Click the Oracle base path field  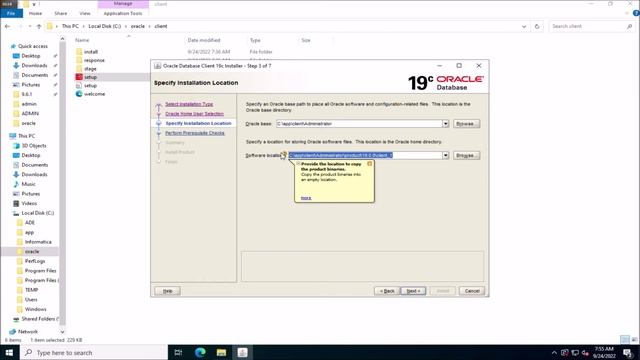click(359, 124)
